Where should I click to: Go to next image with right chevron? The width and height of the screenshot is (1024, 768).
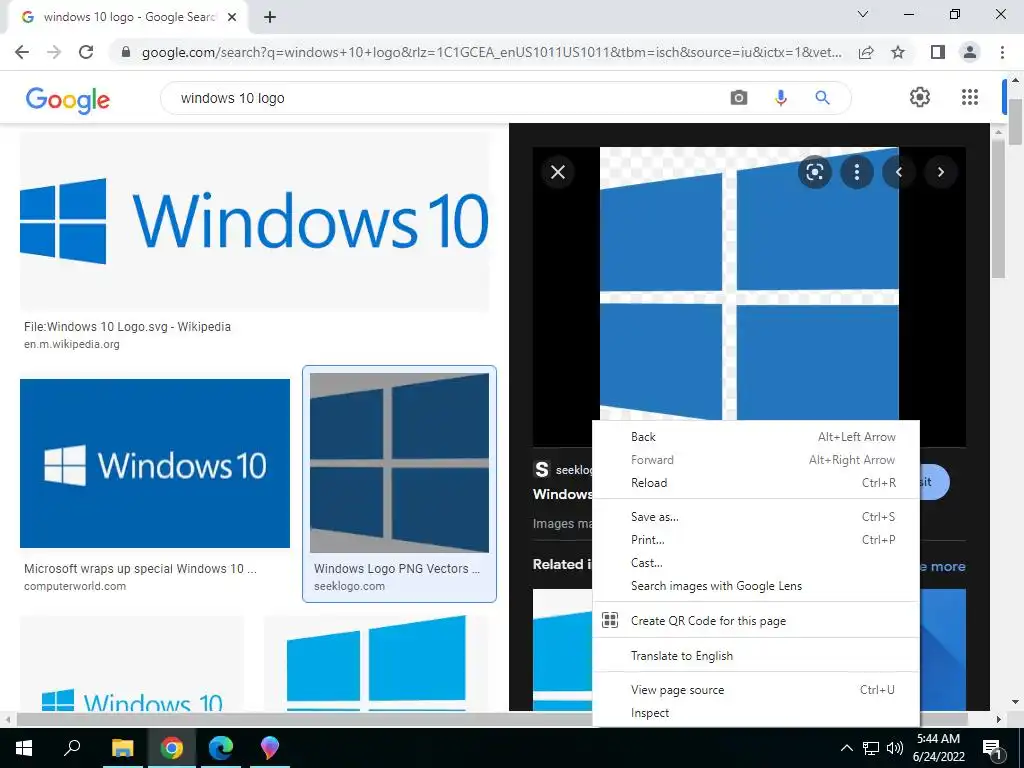[940, 172]
